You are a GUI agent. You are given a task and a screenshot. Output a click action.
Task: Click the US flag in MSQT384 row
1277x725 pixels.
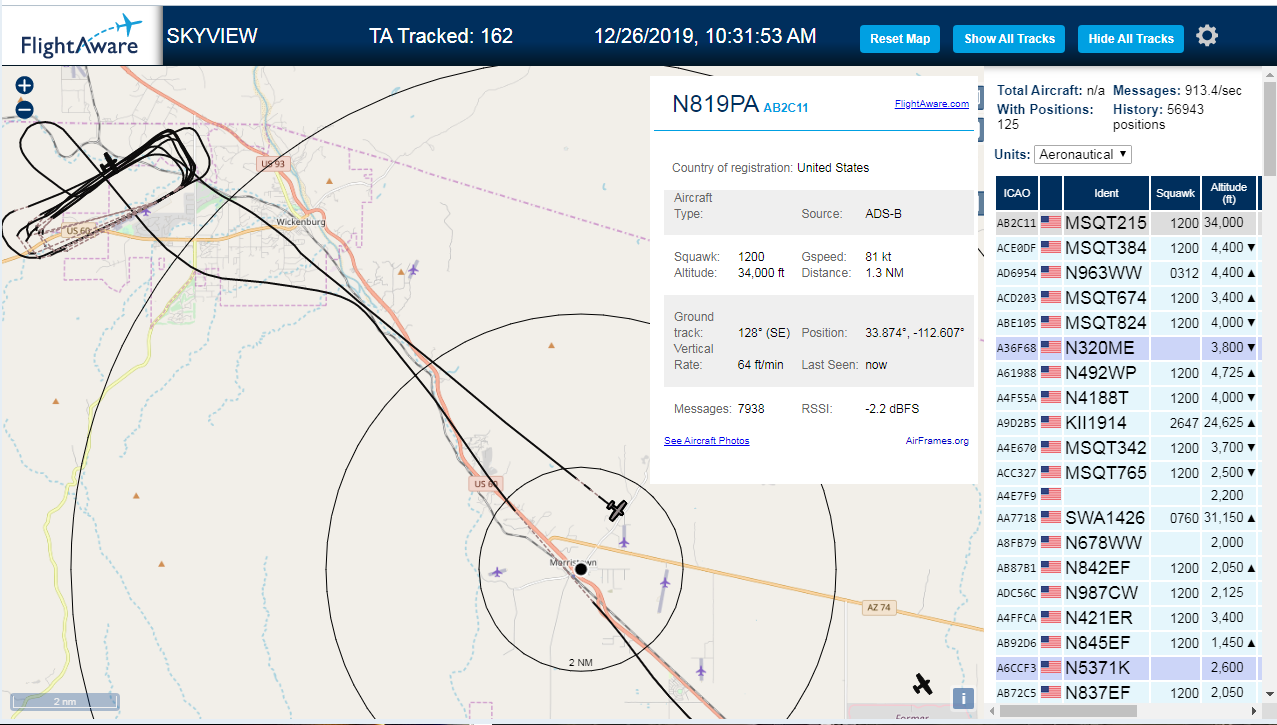click(x=1050, y=247)
